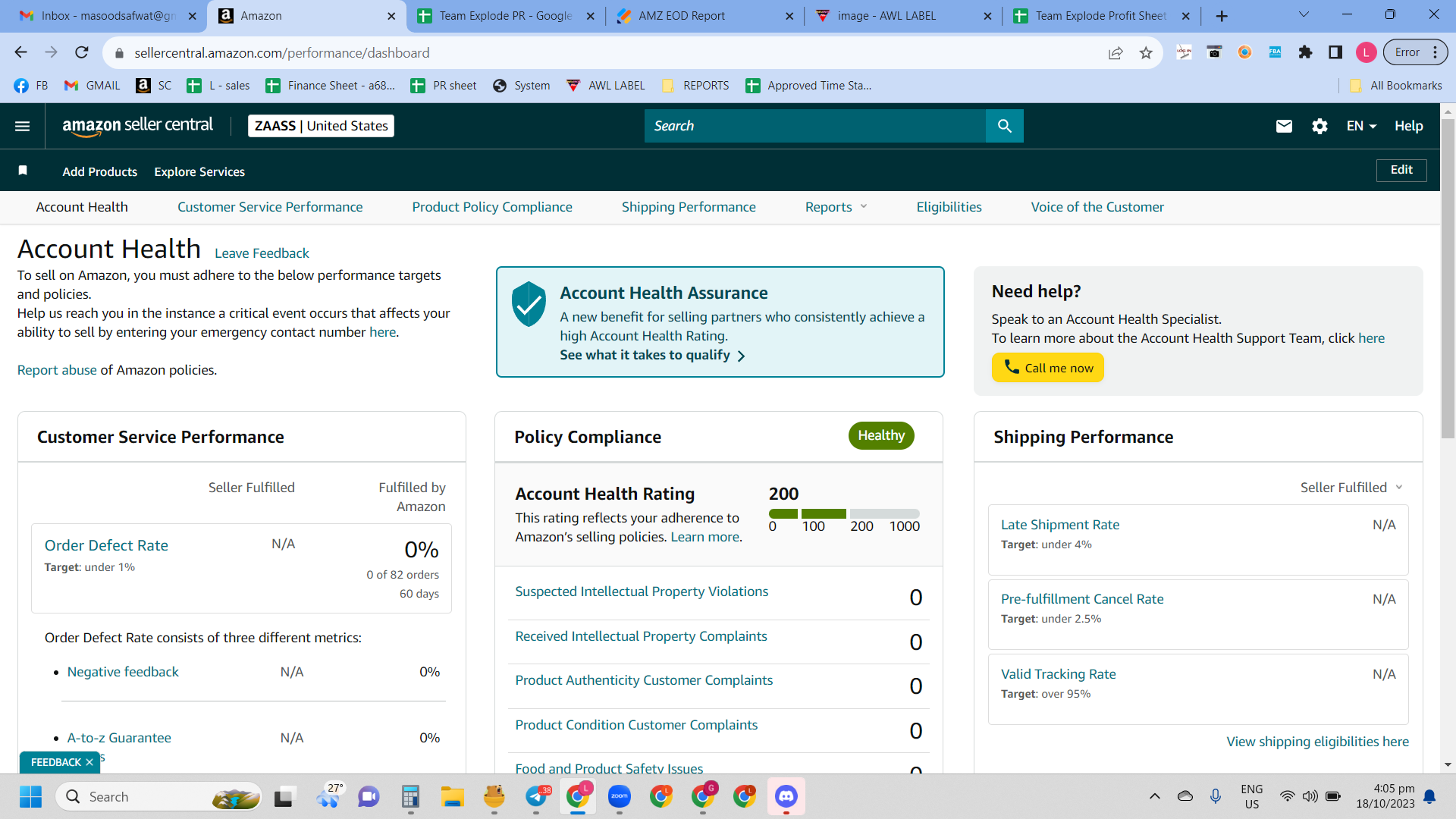Screen dimensions: 1456x819
Task: Click Add Products in the toolbar
Action: click(x=100, y=171)
